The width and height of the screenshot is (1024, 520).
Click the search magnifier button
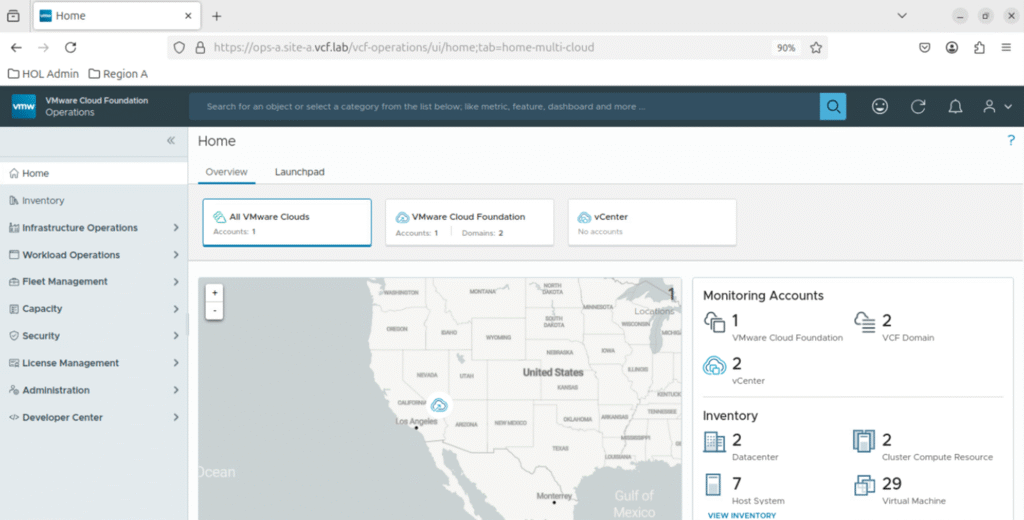tap(833, 106)
